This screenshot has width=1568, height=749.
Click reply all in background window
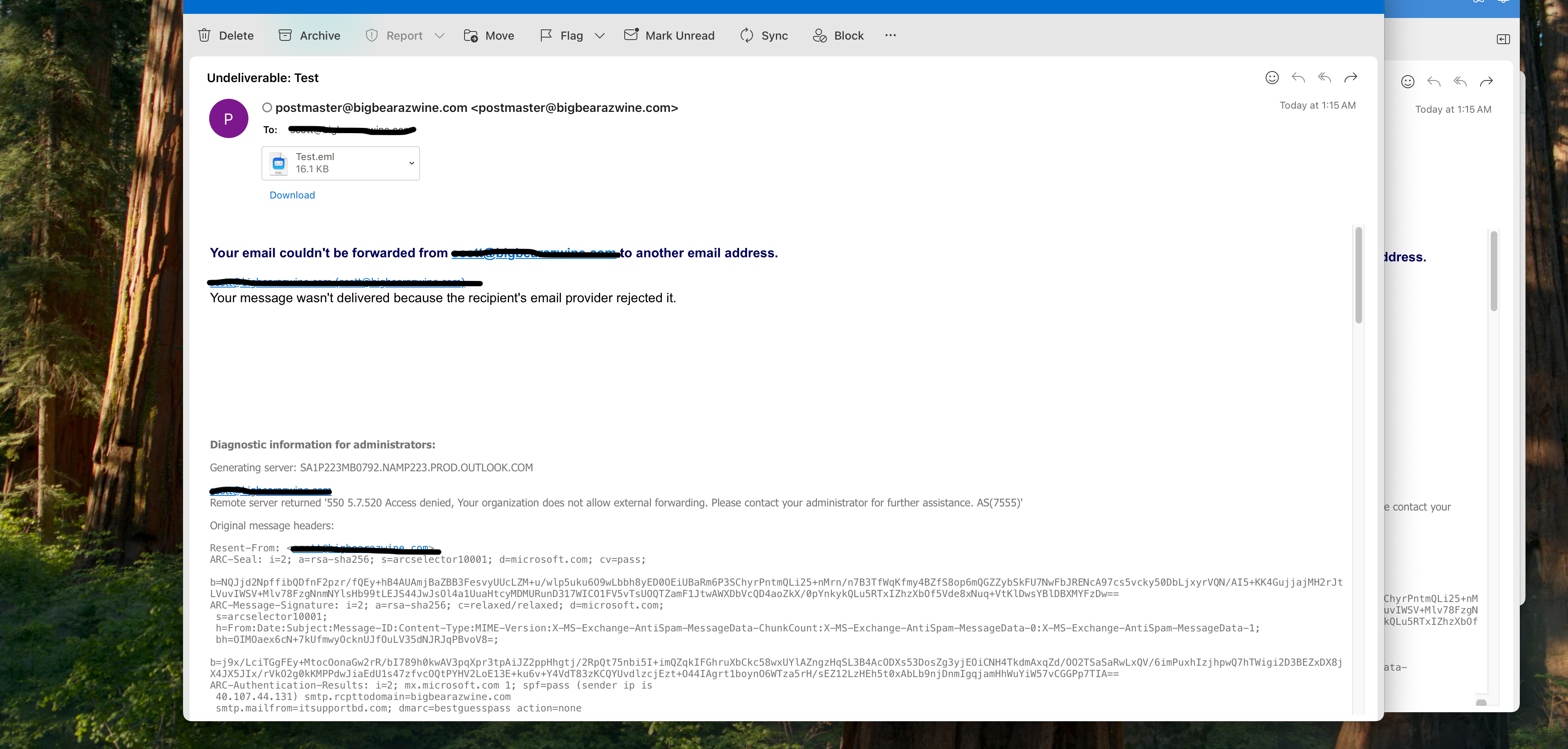click(1460, 82)
